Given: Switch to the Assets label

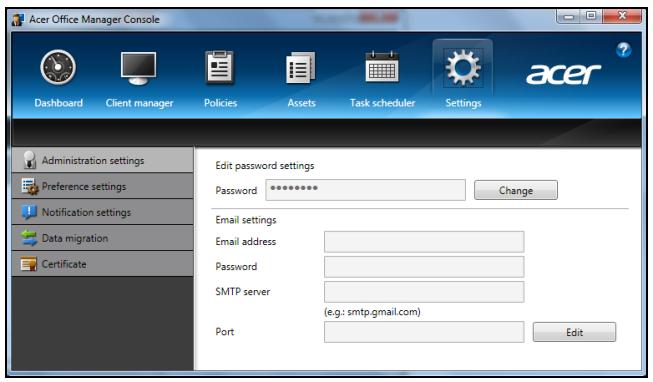Looking at the screenshot, I should [x=301, y=103].
